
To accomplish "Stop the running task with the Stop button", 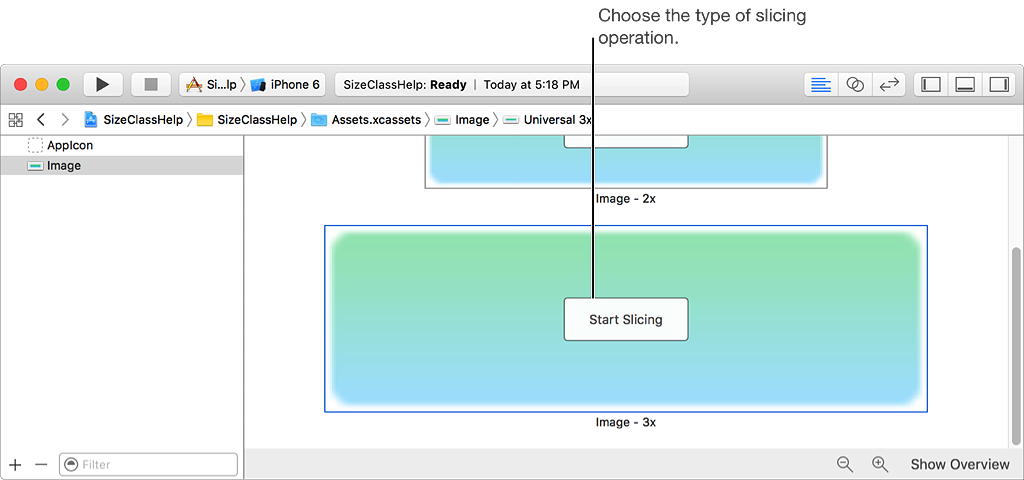I will [151, 84].
